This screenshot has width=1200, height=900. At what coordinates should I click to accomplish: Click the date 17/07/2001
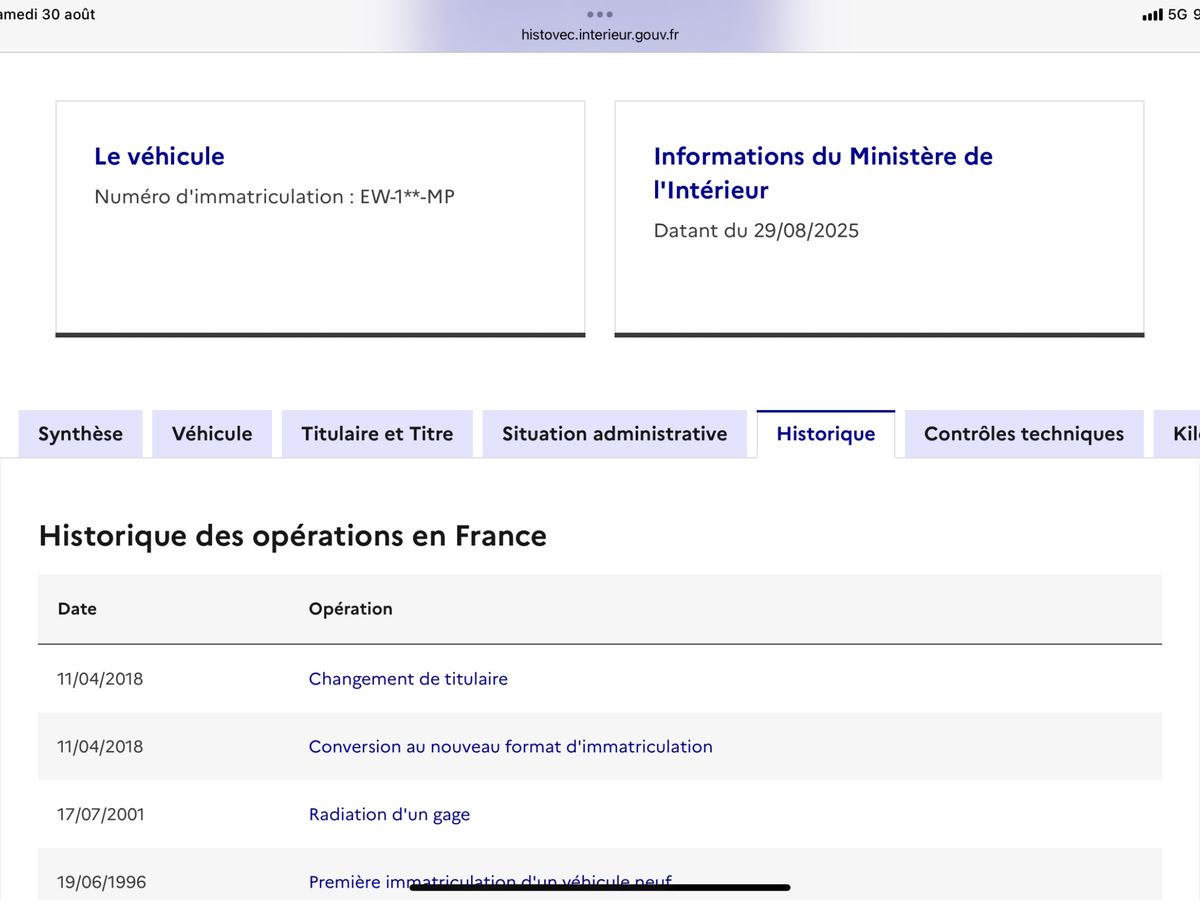pos(100,815)
